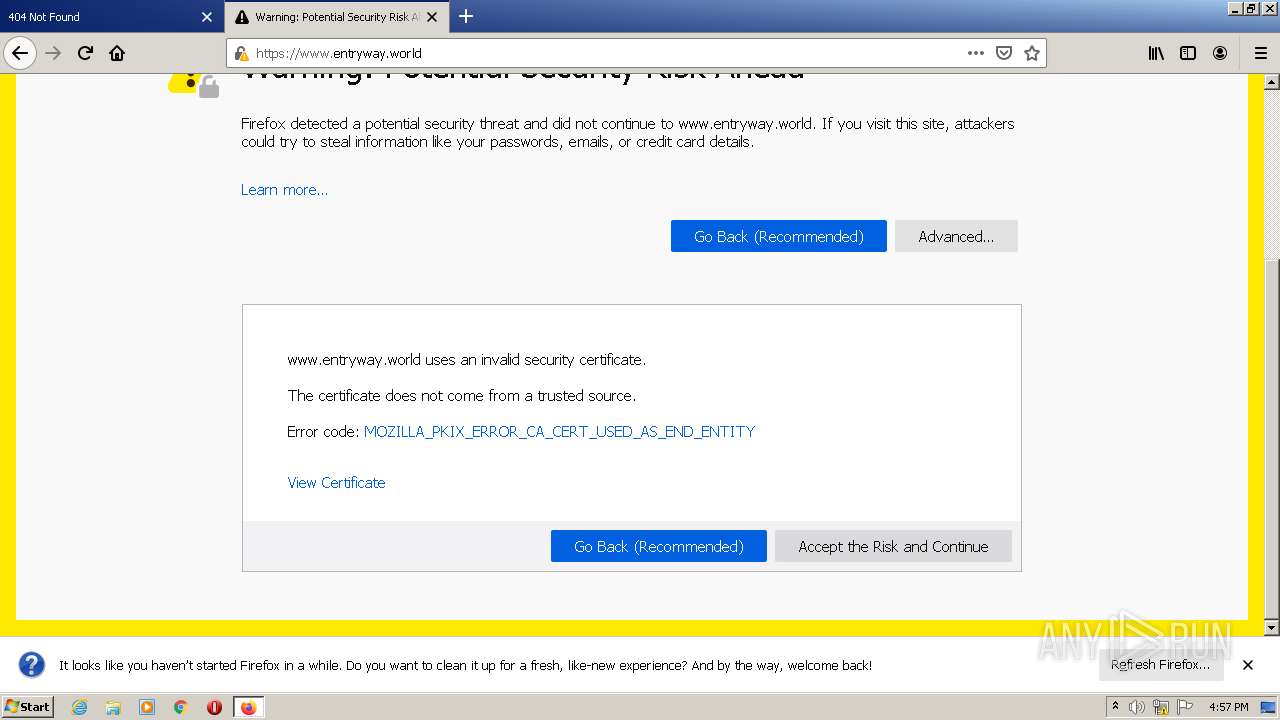Screen dimensions: 1280x720
Task: Open the Windows Start menu
Action: point(28,707)
